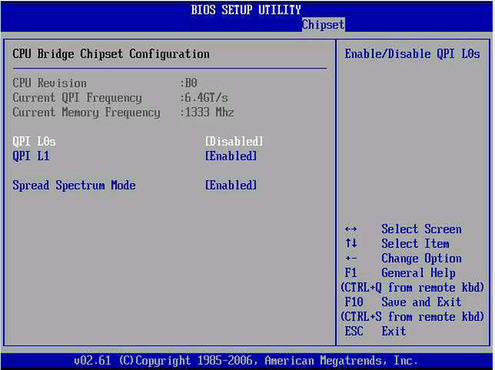Click the Exit help entry
The width and height of the screenshot is (495, 370).
pyautogui.click(x=394, y=331)
